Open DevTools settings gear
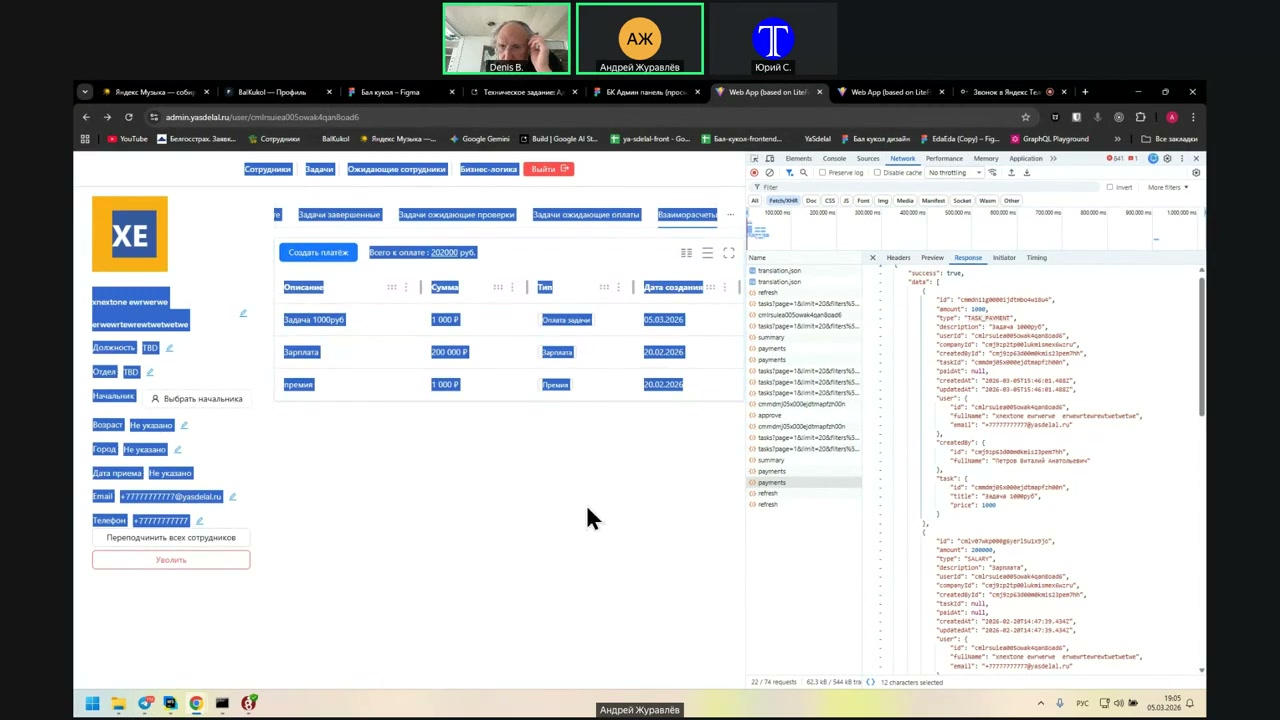The height and width of the screenshot is (720, 1280). click(x=1167, y=159)
